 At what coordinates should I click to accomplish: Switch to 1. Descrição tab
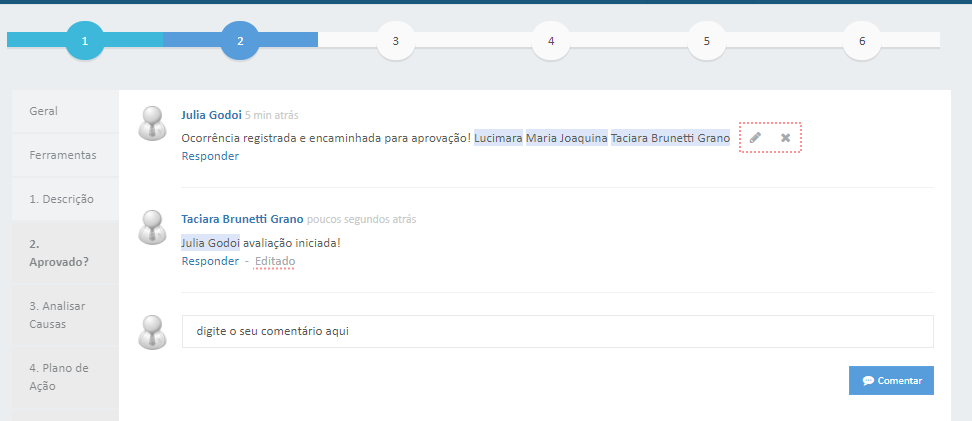pos(66,200)
